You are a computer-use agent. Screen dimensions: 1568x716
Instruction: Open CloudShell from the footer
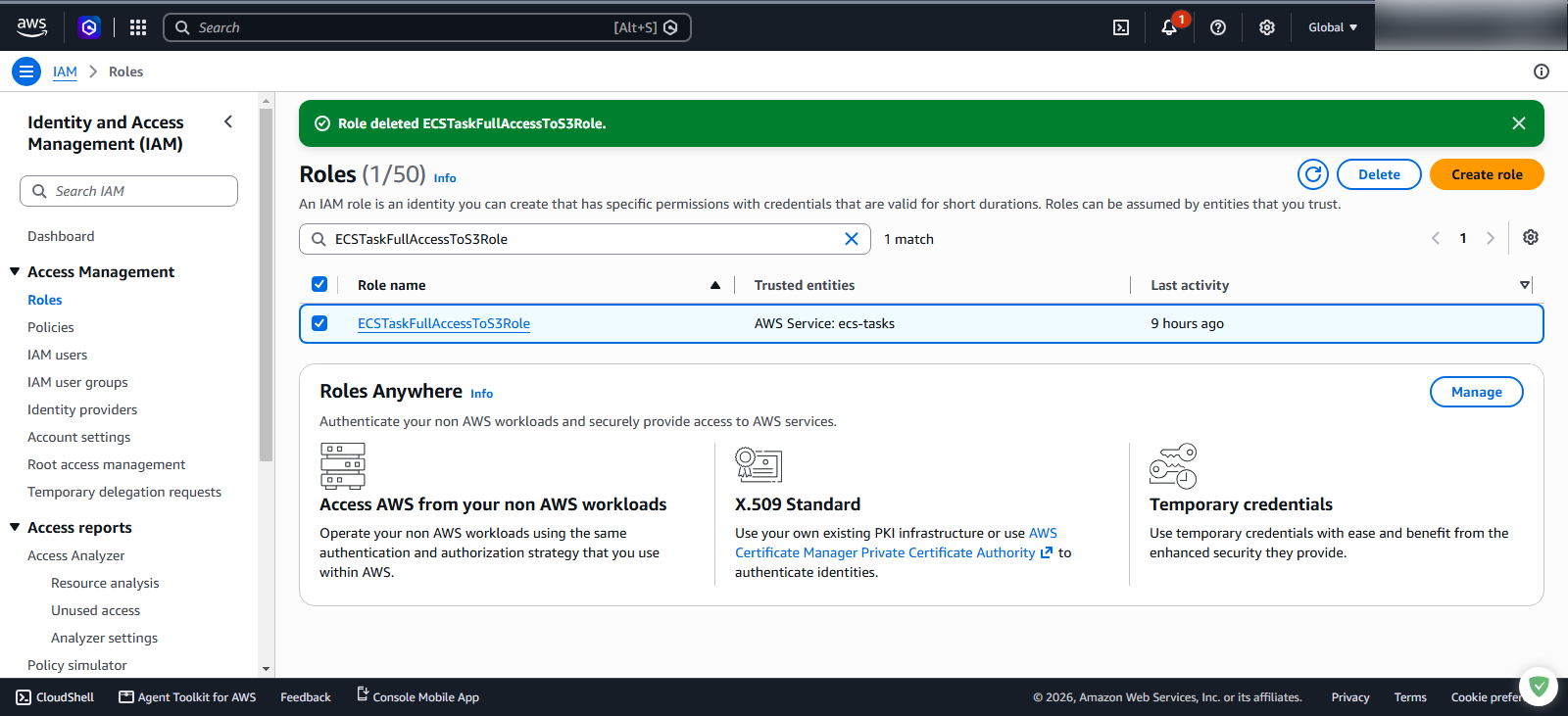click(55, 697)
